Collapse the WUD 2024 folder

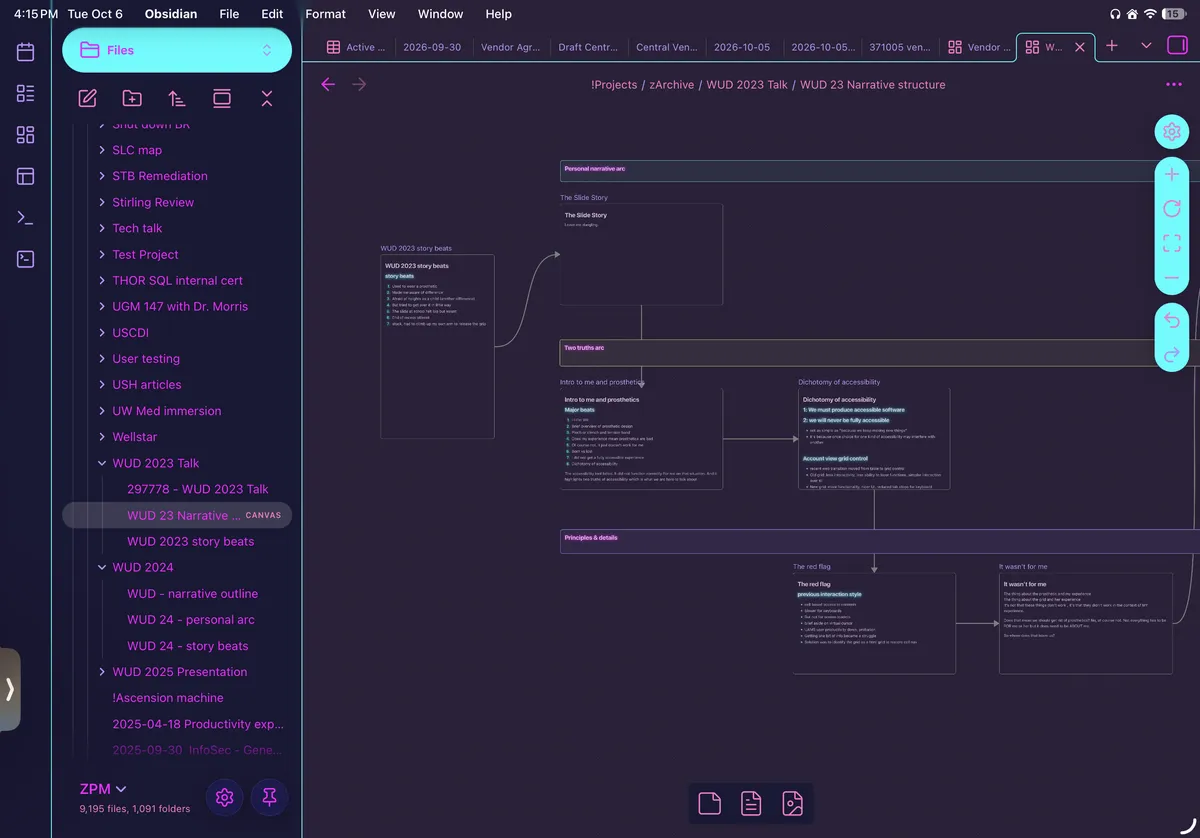pyautogui.click(x=102, y=567)
